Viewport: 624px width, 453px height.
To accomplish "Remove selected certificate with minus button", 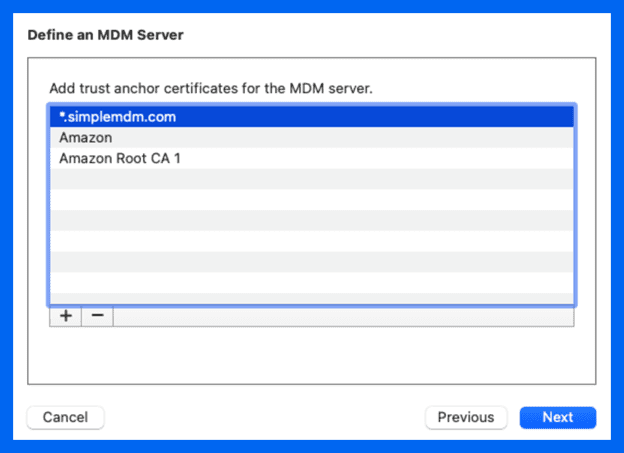I will pos(98,316).
